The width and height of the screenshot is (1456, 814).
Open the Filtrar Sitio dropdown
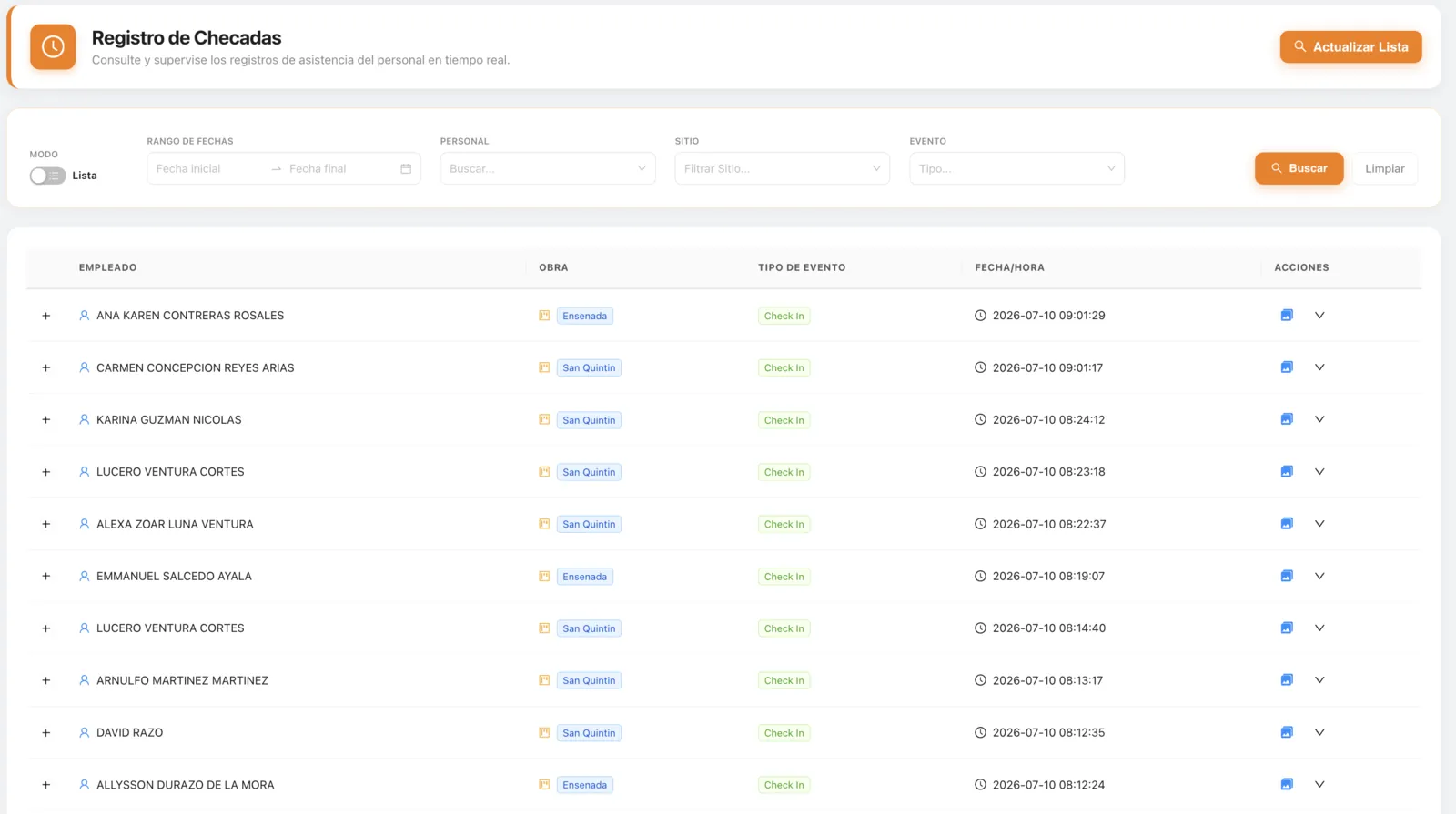coord(783,168)
